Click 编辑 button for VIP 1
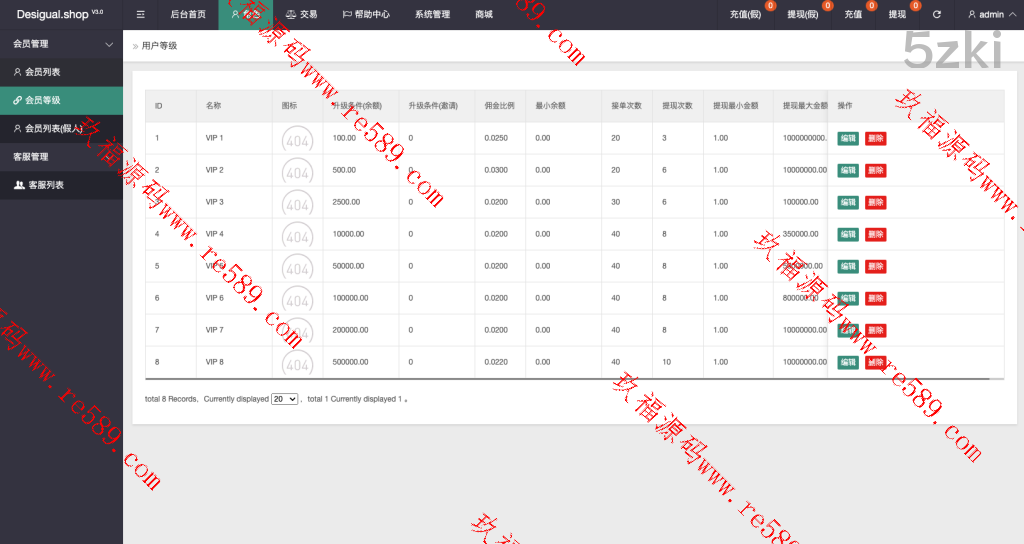The image size is (1024, 544). (847, 138)
